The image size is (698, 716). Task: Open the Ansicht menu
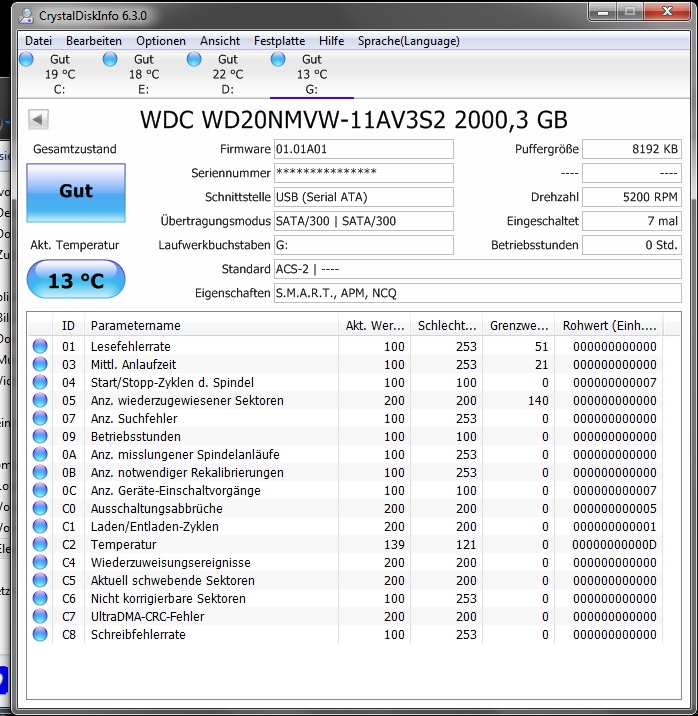tap(220, 41)
